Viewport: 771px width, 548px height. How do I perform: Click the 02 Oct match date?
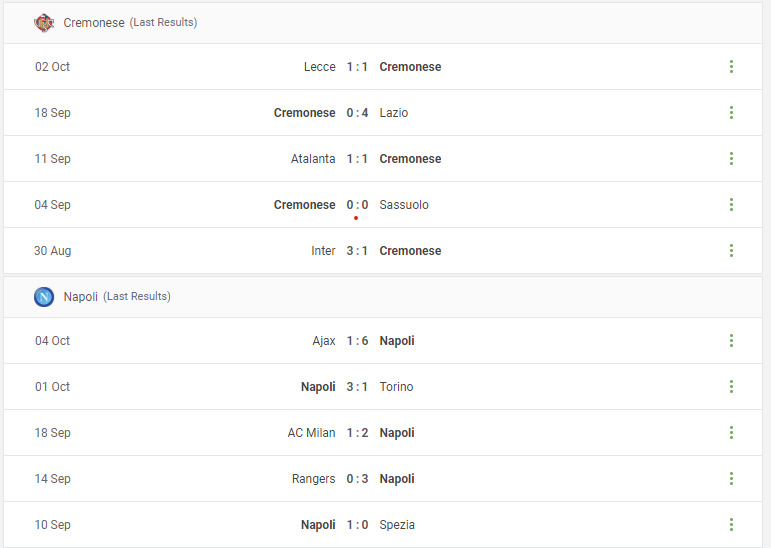point(52,67)
